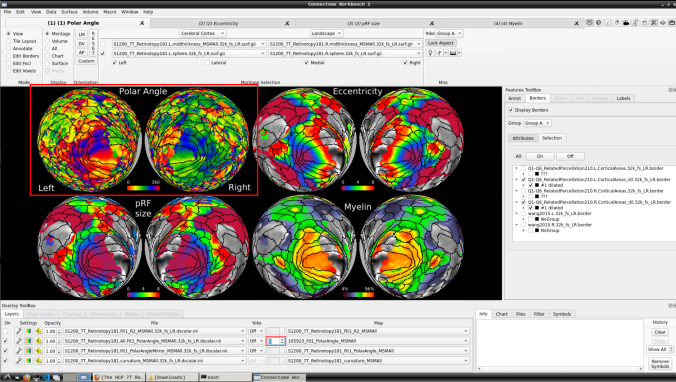
Task: Uncheck the first '#1 dilated' border checkbox
Action: point(531,185)
